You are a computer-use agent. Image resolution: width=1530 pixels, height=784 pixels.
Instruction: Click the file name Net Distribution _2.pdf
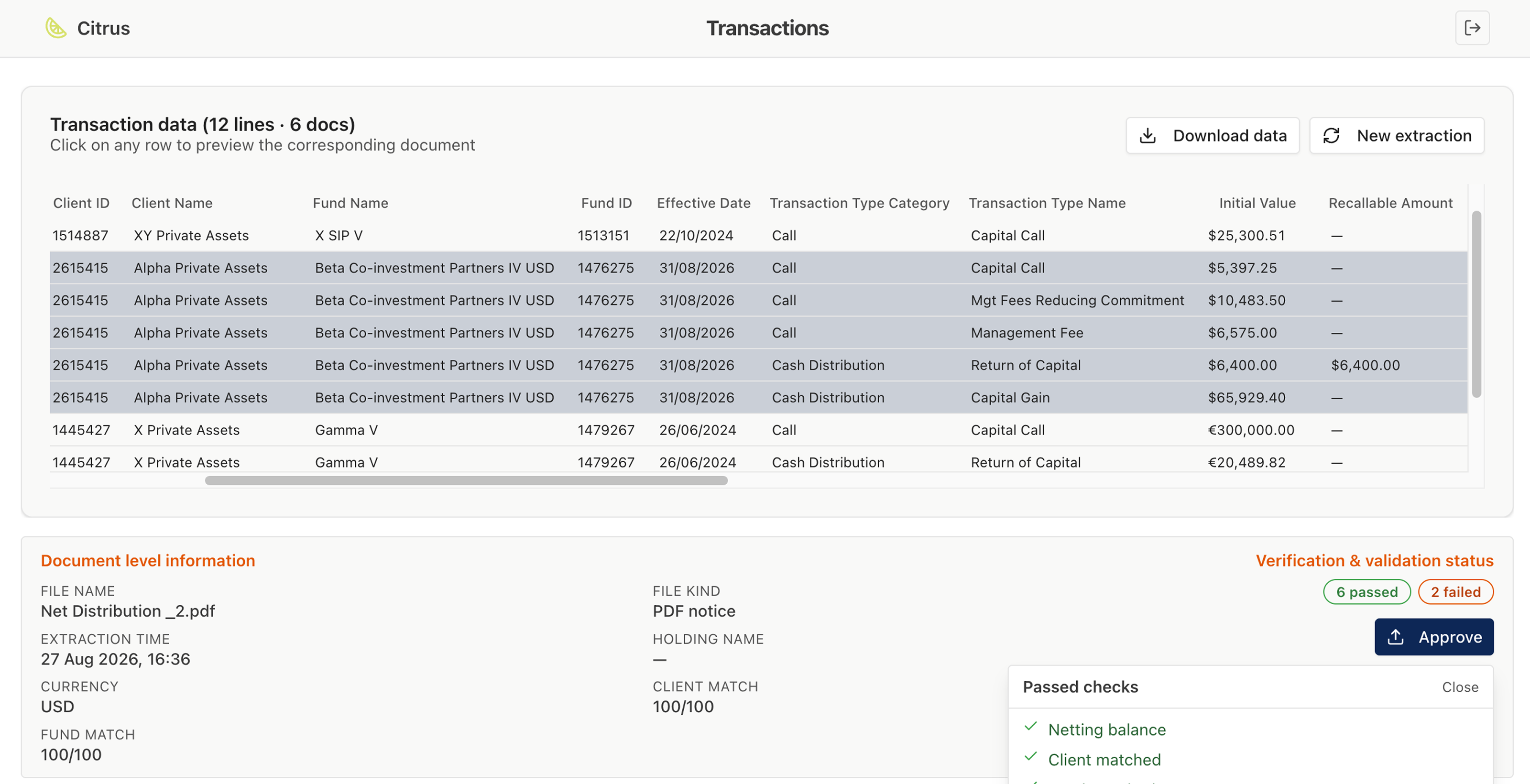pyautogui.click(x=128, y=610)
